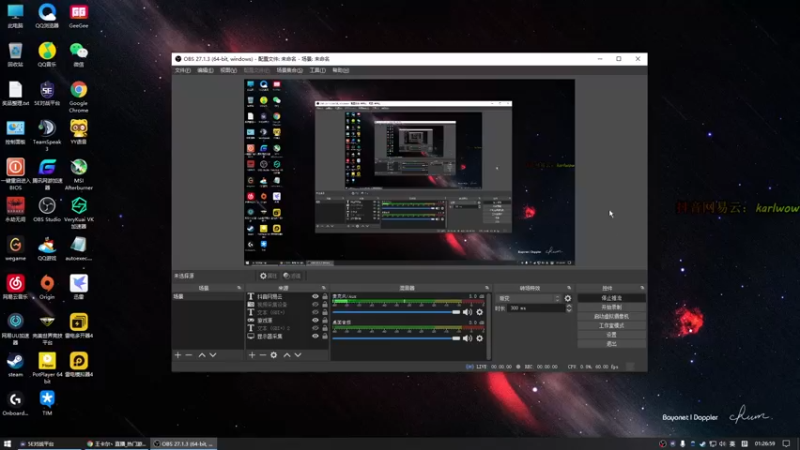Screen dimensions: 800x450
Task: Open the 场景集合(S) menu
Action: tap(289, 70)
